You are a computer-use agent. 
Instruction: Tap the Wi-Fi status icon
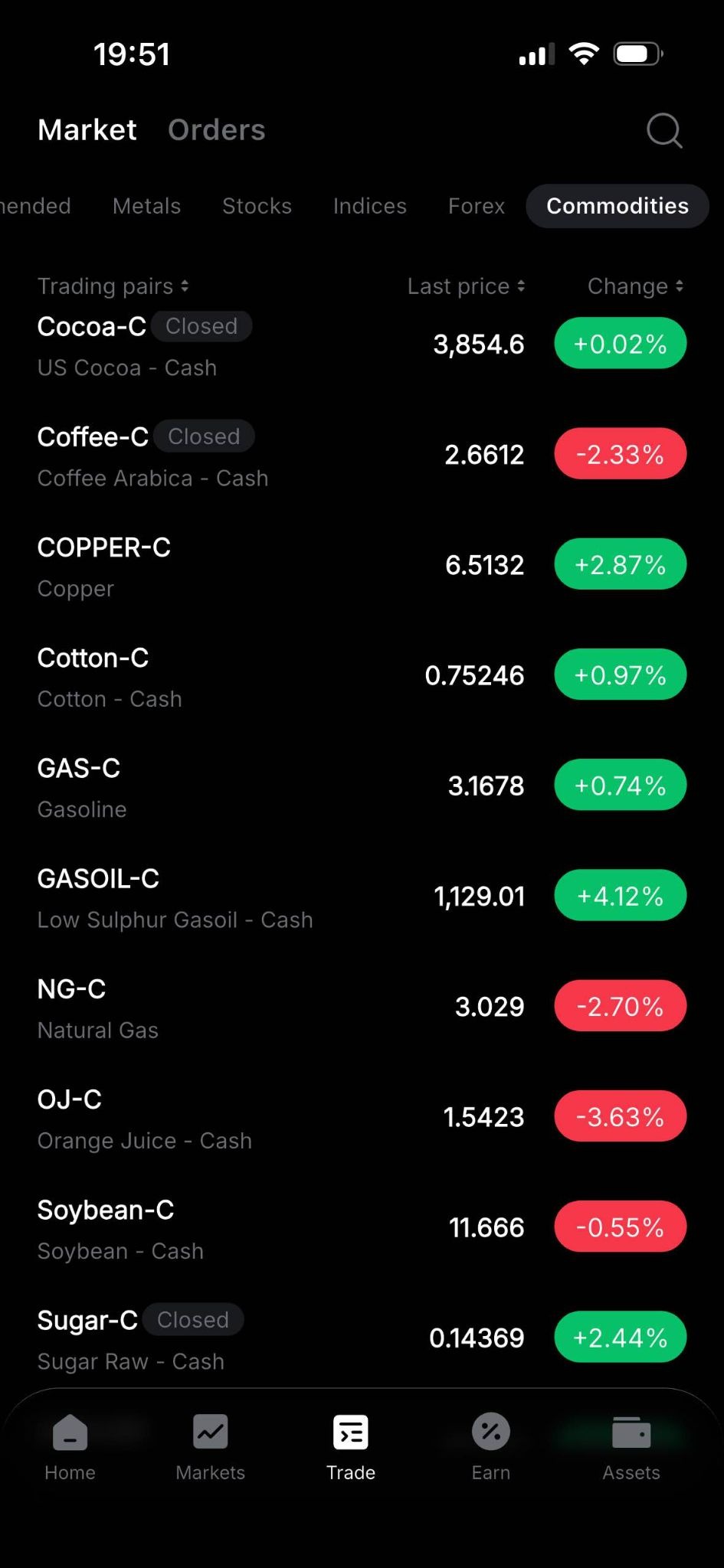click(584, 54)
